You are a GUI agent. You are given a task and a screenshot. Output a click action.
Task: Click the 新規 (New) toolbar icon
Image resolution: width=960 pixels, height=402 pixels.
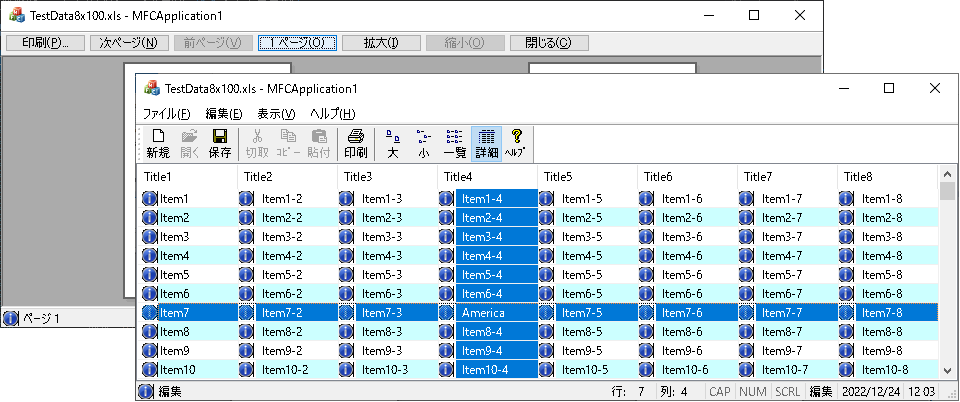pos(158,144)
